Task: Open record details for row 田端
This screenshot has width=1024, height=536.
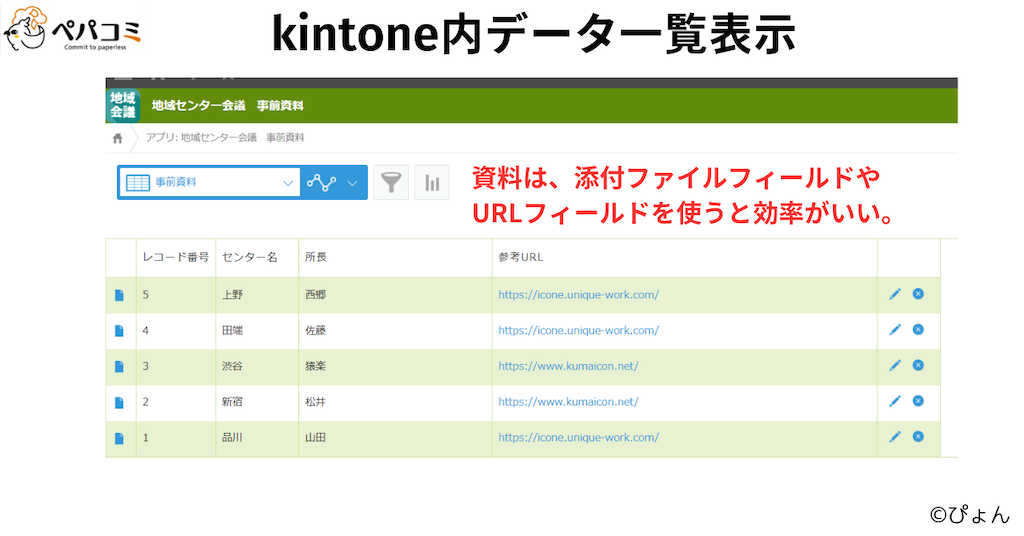Action: (x=119, y=331)
